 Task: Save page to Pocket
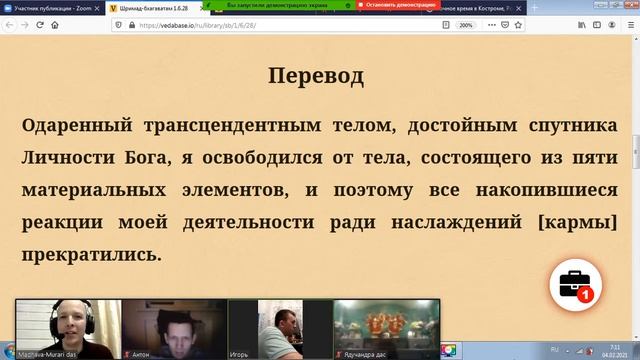[505, 25]
